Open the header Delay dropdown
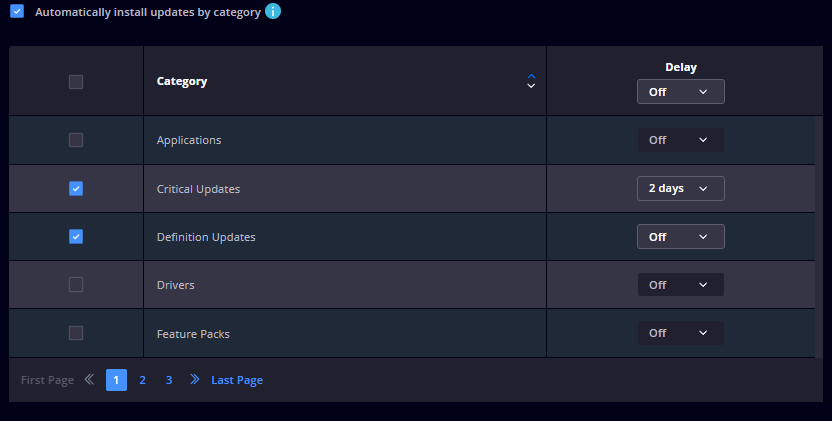 click(681, 92)
